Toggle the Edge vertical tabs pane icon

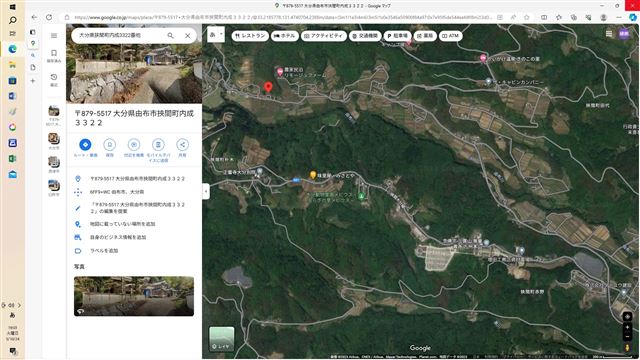(x=33, y=32)
